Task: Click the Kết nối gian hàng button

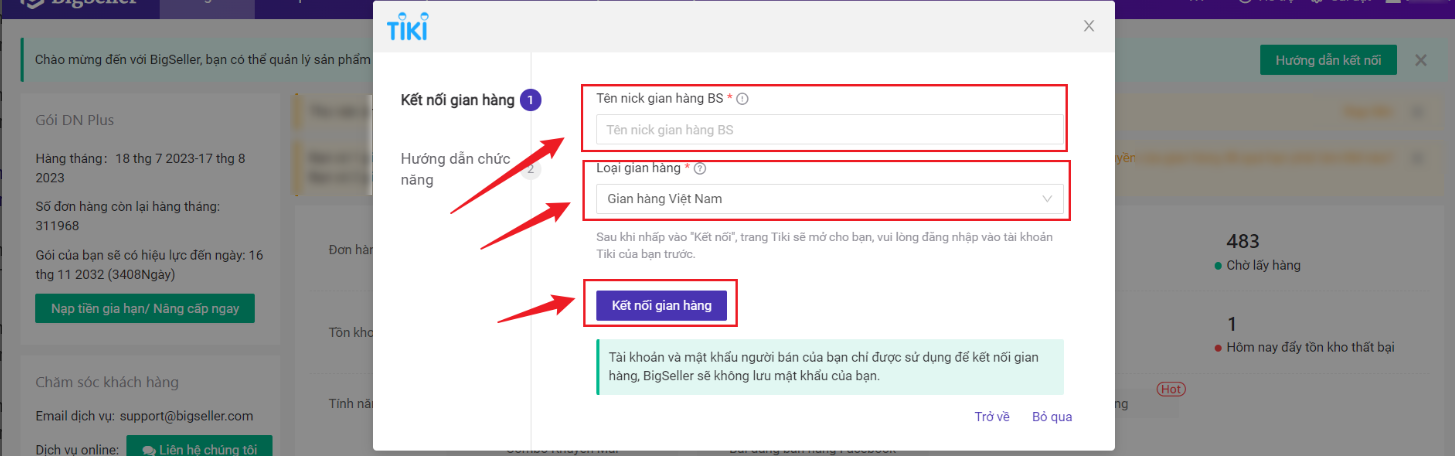Action: pos(662,305)
